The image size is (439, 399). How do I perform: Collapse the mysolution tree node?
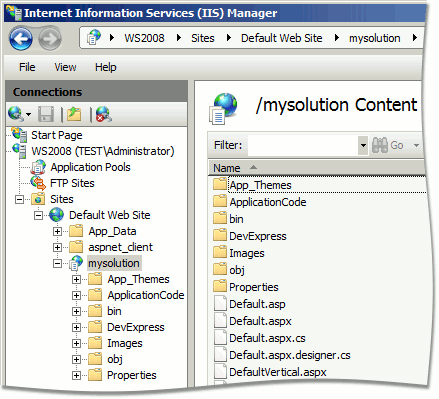coord(57,263)
